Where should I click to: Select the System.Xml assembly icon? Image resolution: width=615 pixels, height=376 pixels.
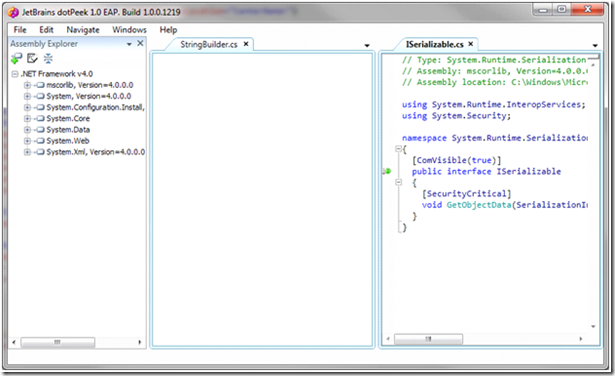(40, 152)
